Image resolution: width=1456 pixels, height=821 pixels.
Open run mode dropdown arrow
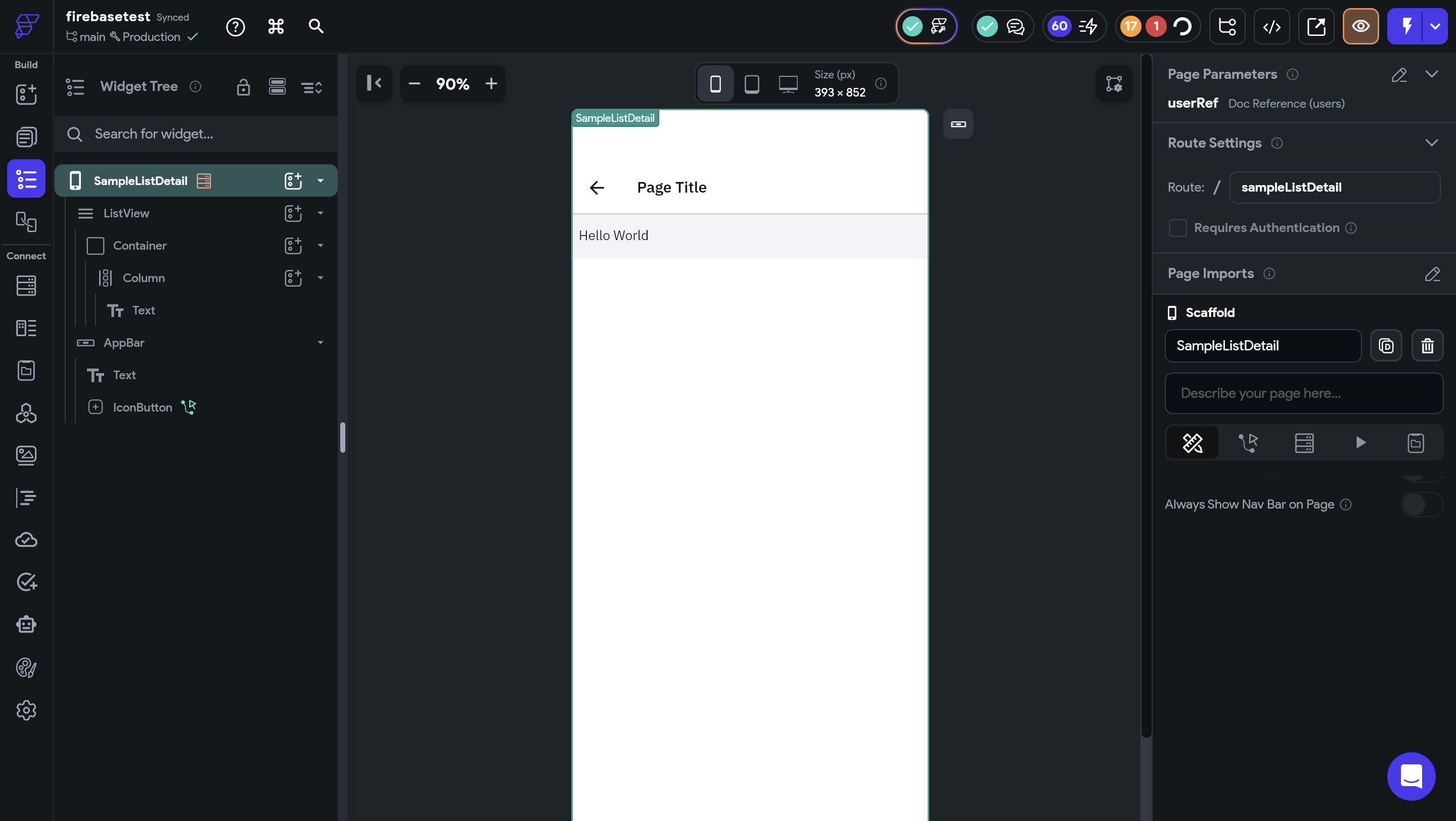tap(1435, 27)
